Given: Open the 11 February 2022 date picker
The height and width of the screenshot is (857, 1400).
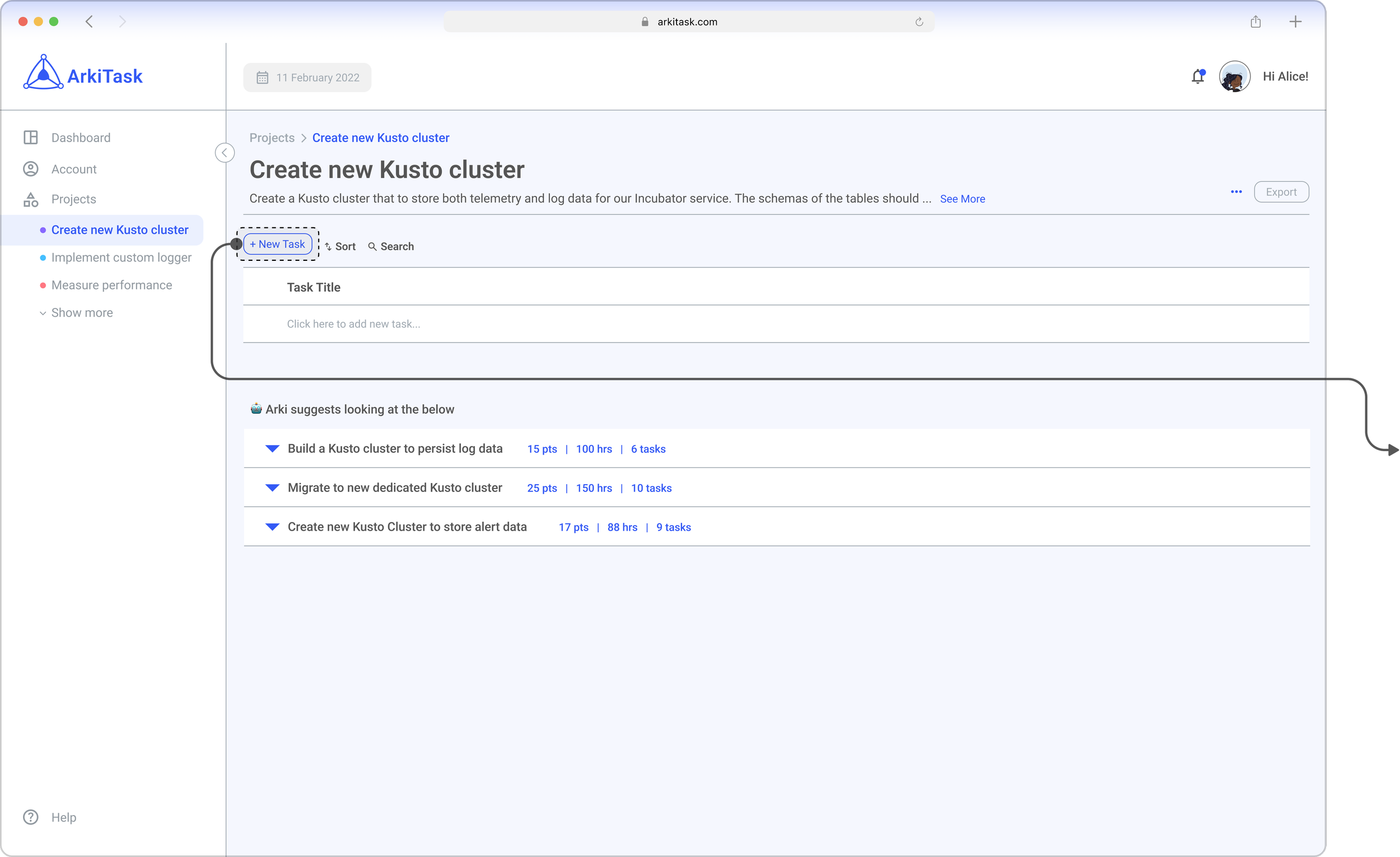Looking at the screenshot, I should coord(307,78).
